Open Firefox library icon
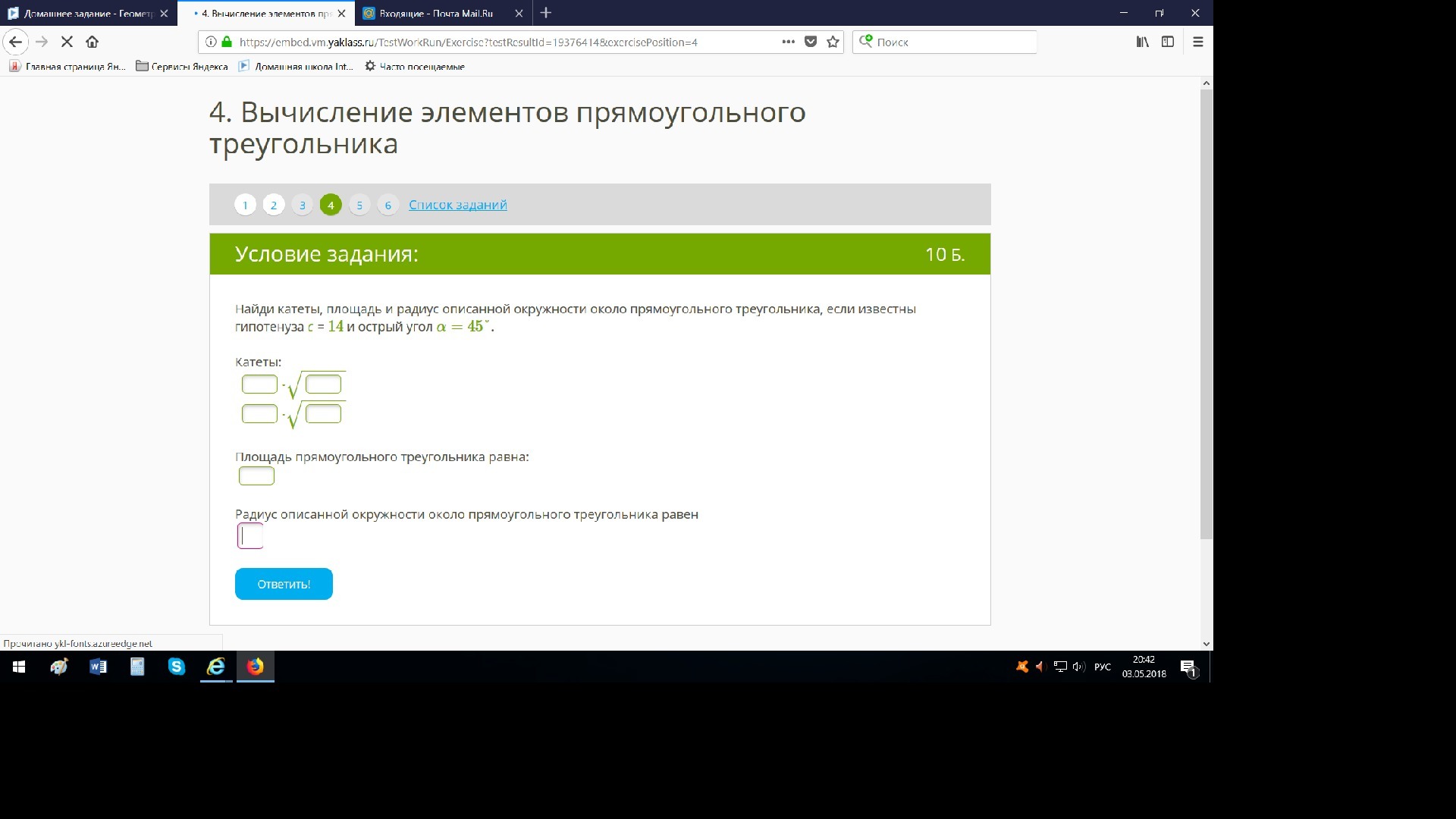Image resolution: width=1456 pixels, height=819 pixels. pyautogui.click(x=1142, y=42)
